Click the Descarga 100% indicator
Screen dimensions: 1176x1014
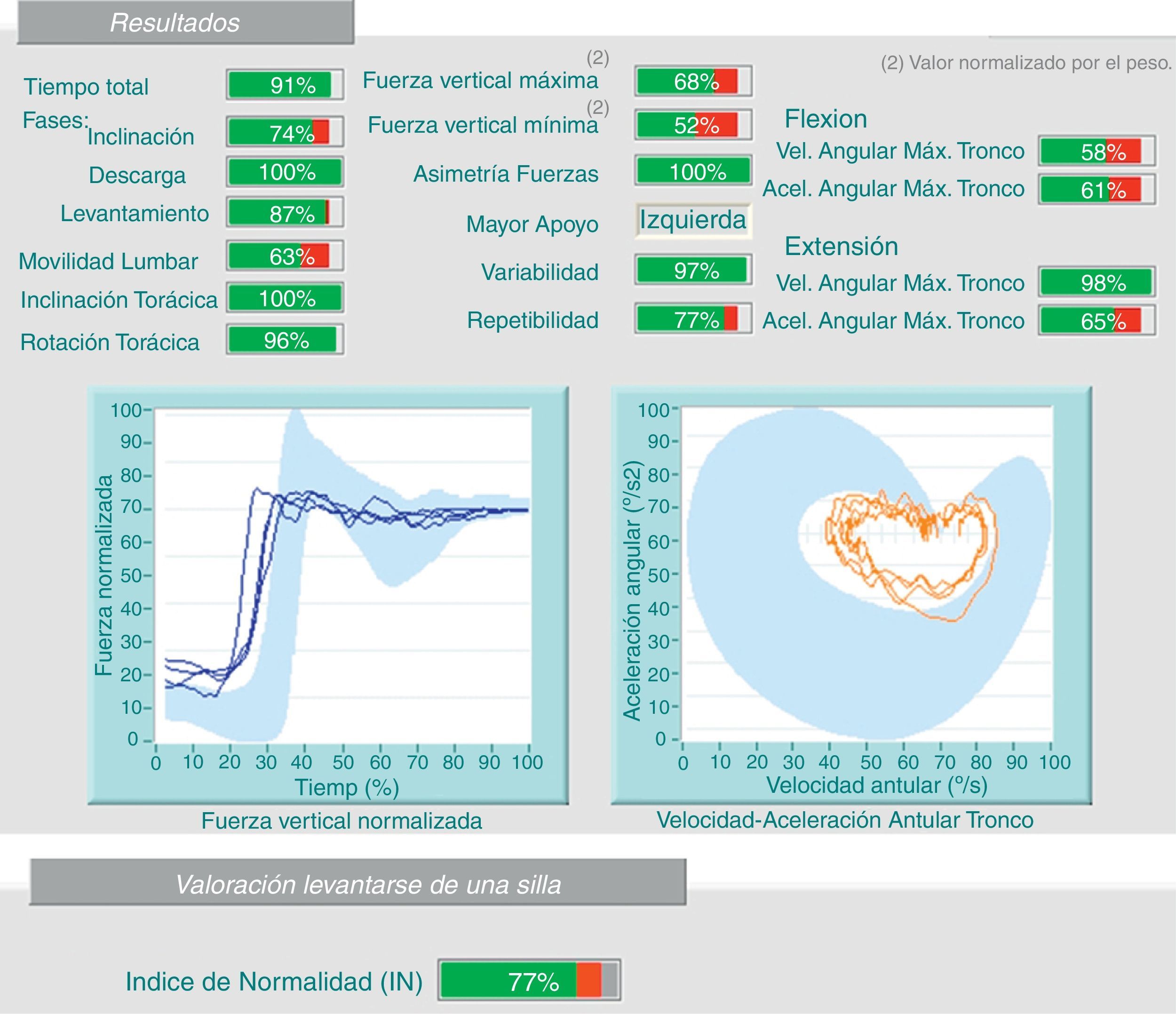click(x=285, y=172)
